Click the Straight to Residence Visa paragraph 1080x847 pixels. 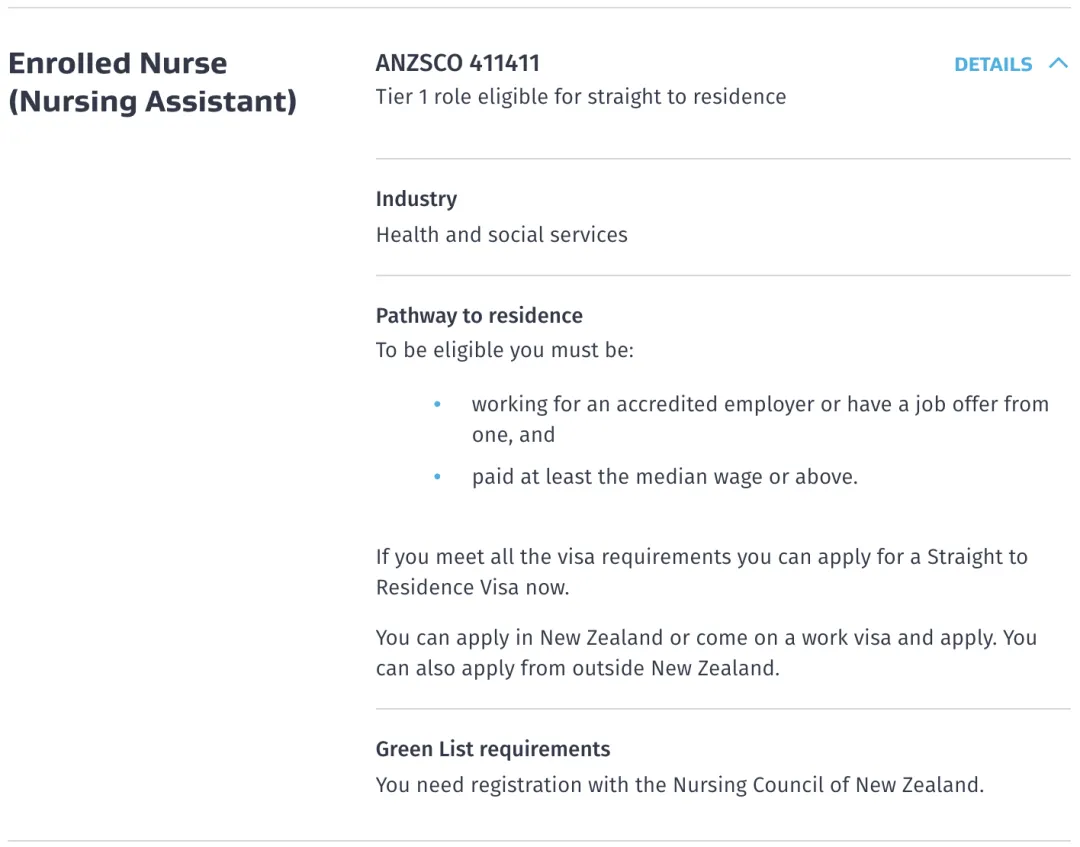(702, 572)
